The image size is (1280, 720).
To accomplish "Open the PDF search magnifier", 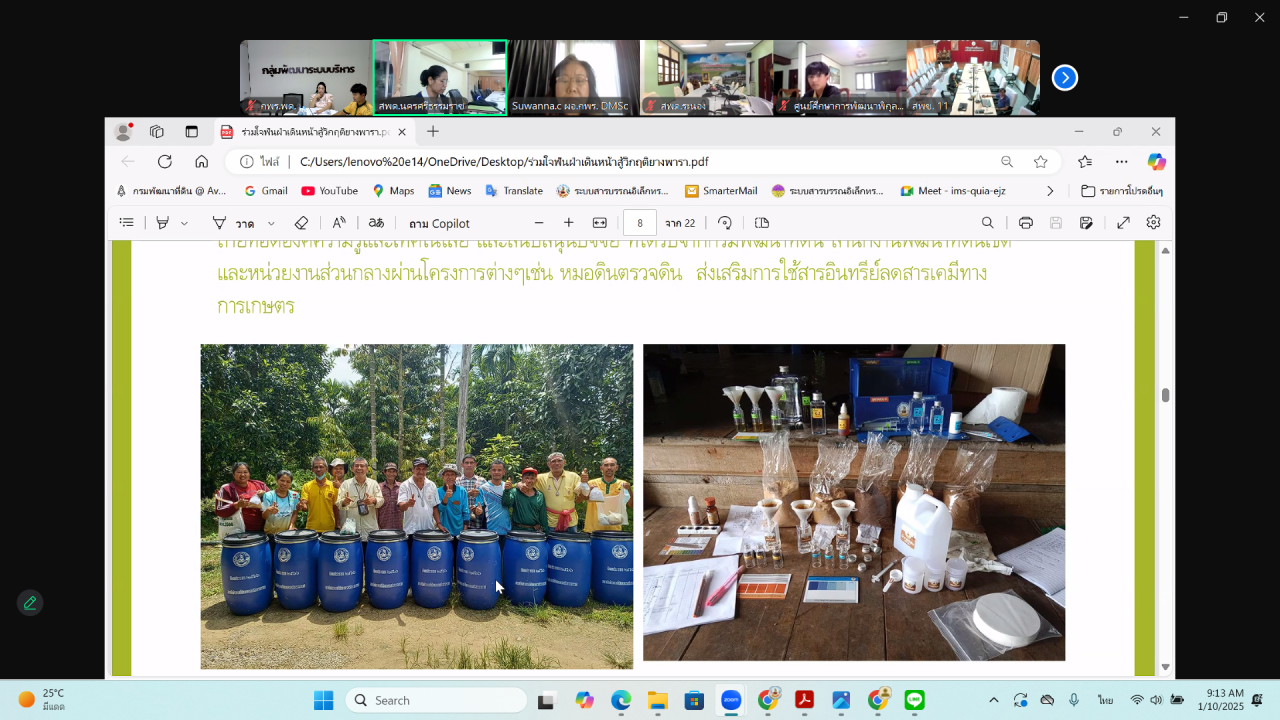I will click(987, 223).
